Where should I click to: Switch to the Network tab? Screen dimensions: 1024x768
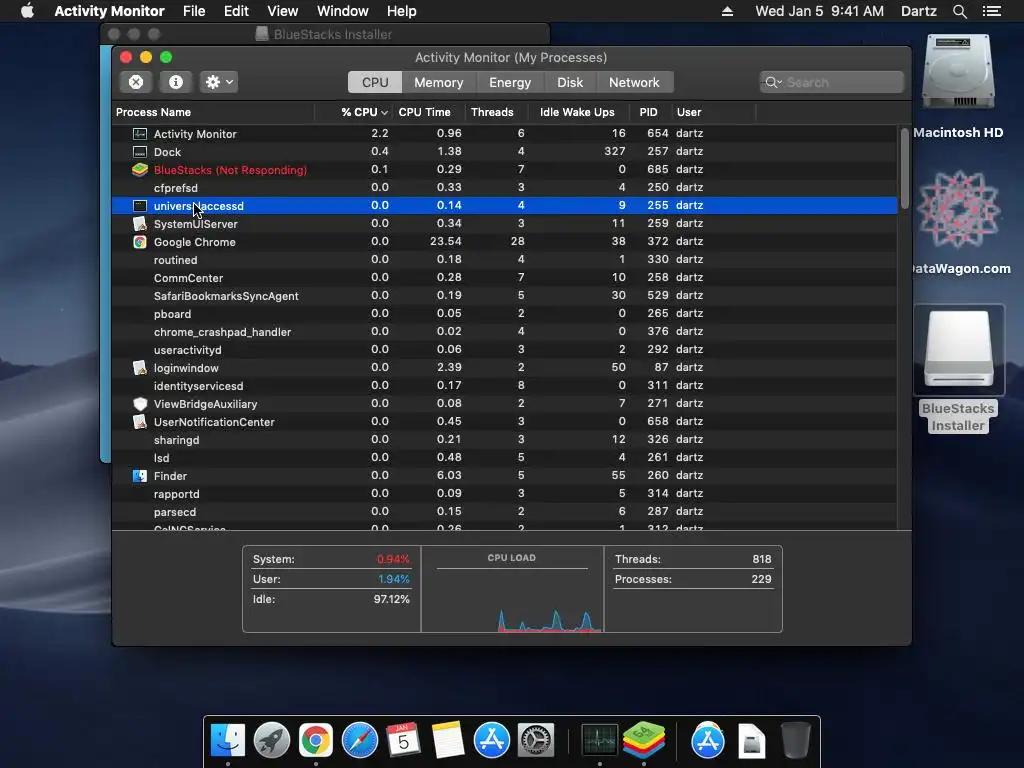point(634,82)
